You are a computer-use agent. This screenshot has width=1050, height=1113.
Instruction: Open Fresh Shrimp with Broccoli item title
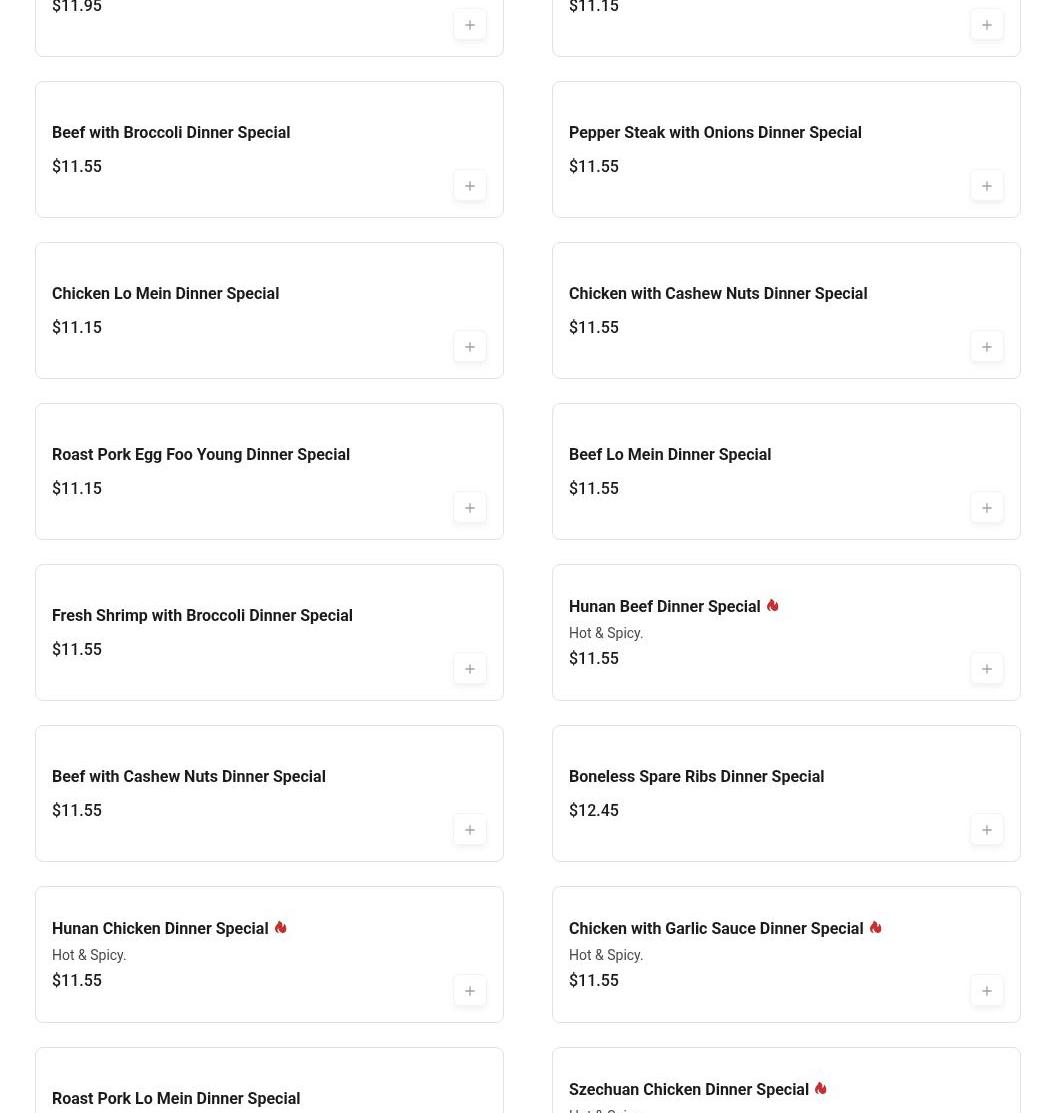coord(202,616)
